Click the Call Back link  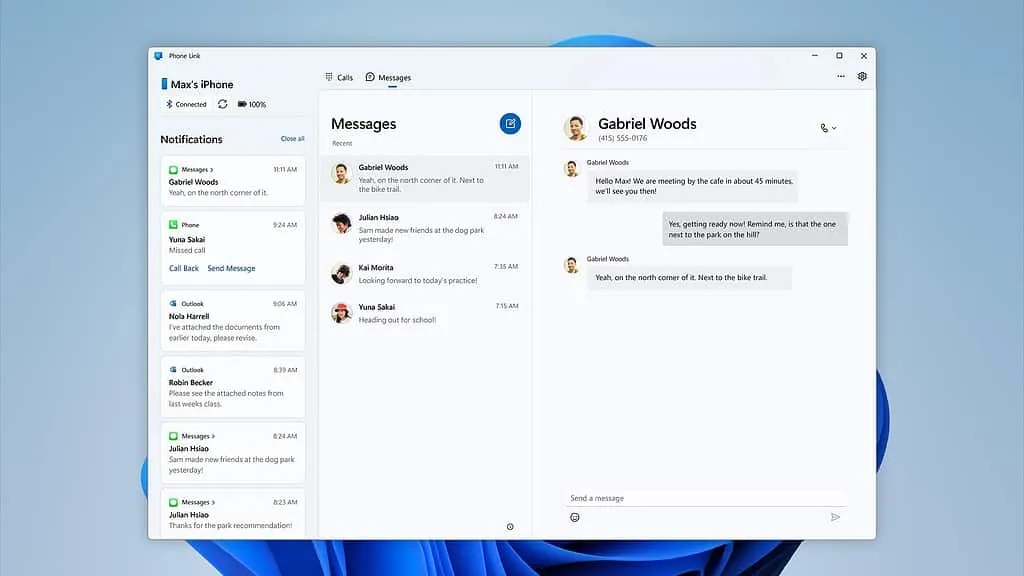click(182, 268)
